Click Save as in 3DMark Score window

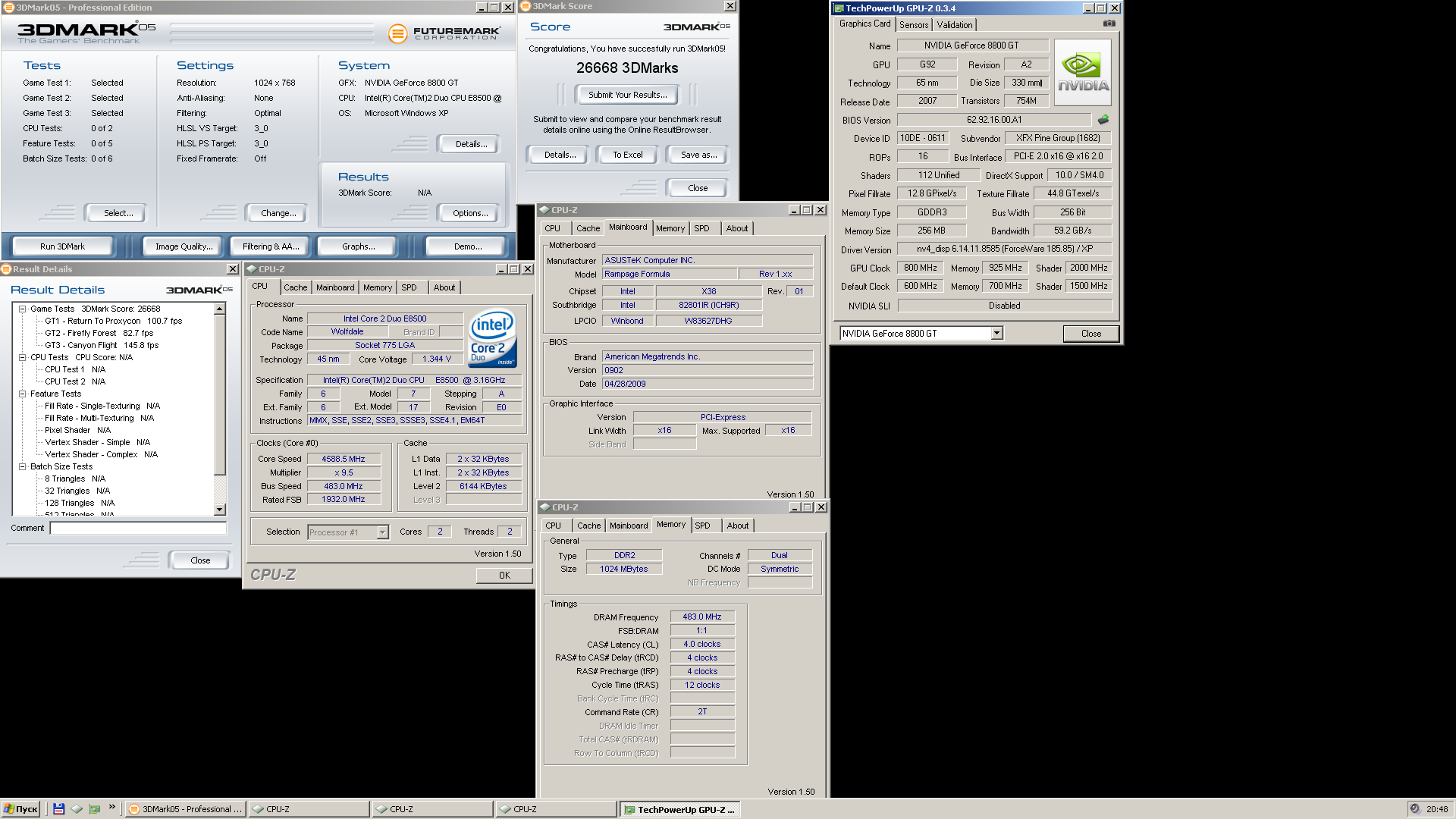point(698,155)
